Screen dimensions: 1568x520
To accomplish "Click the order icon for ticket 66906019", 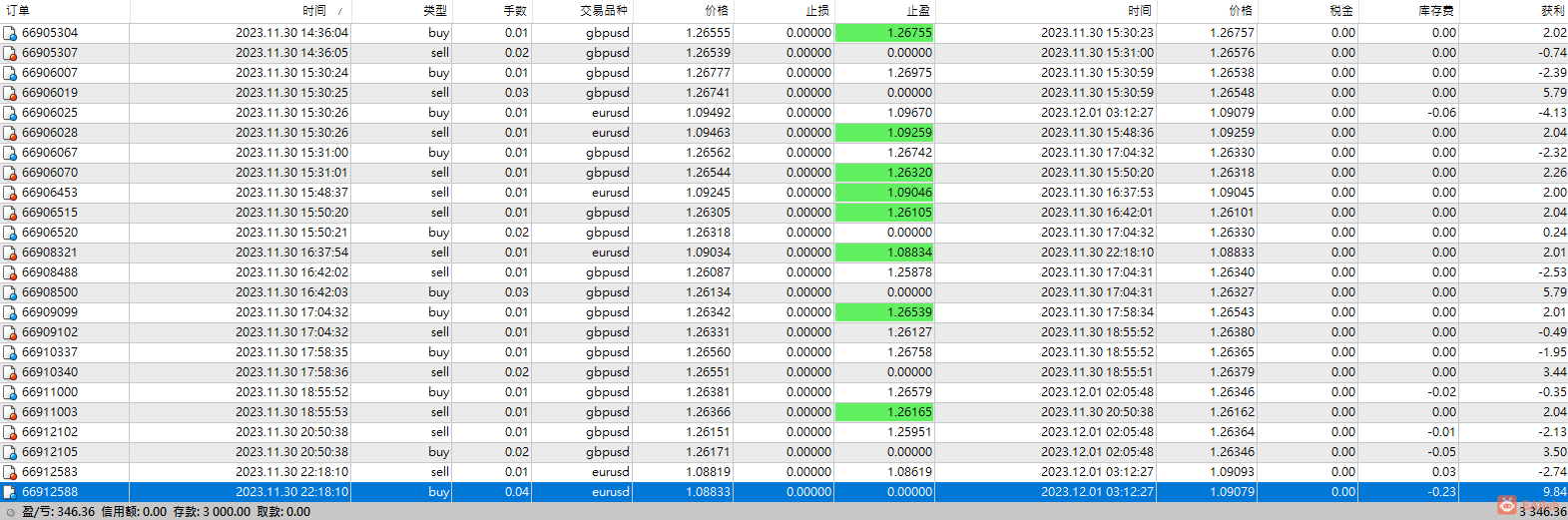I will tap(10, 93).
